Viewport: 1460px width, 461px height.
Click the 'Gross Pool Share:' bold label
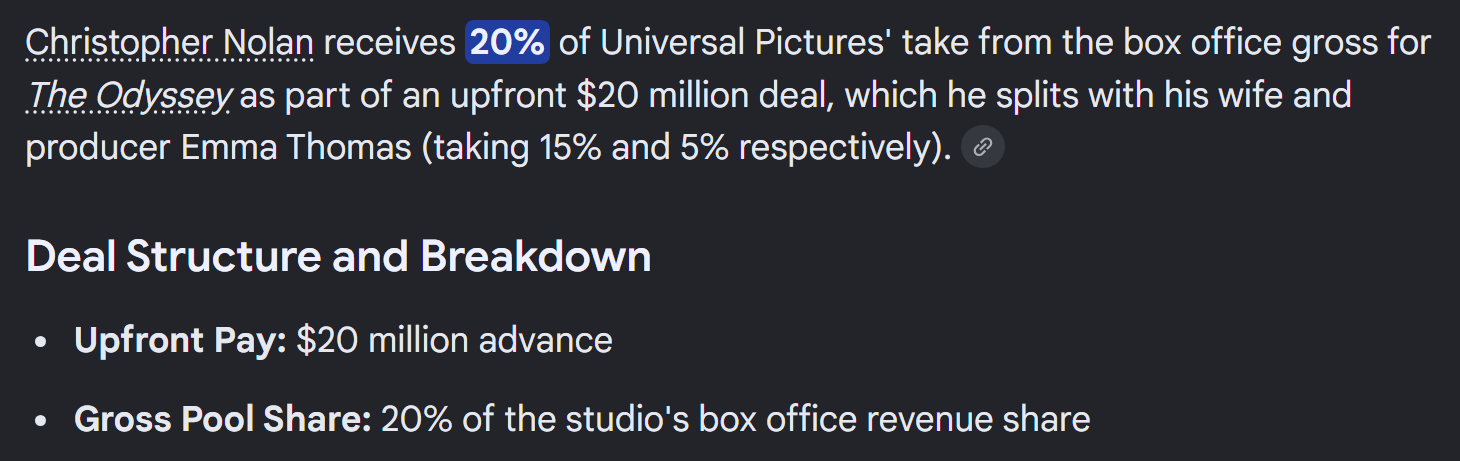click(222, 418)
